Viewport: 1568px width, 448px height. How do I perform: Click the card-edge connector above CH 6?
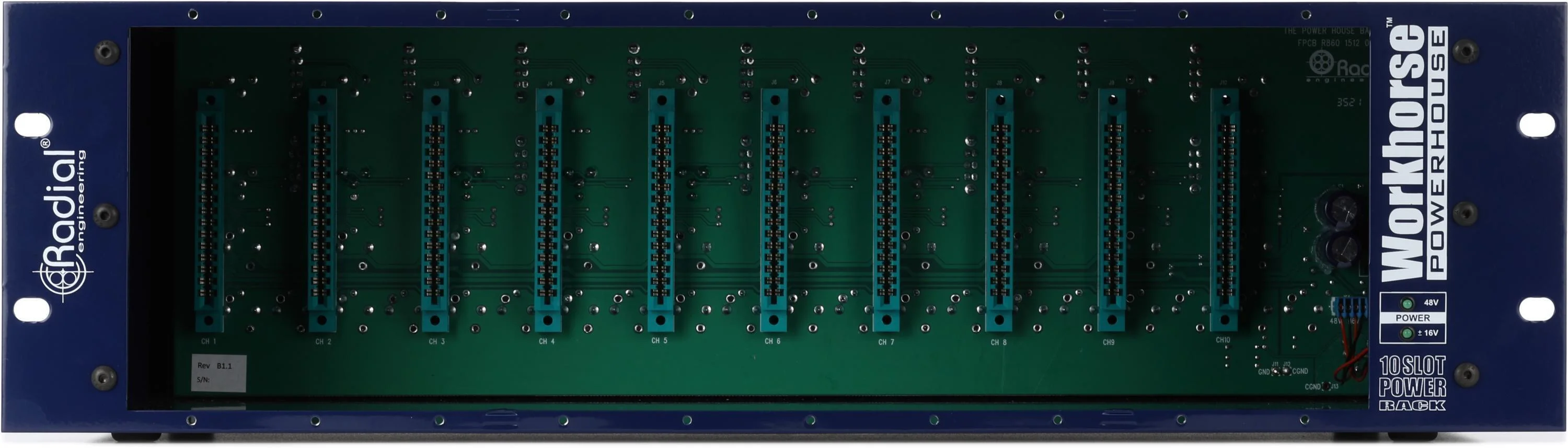click(774, 210)
